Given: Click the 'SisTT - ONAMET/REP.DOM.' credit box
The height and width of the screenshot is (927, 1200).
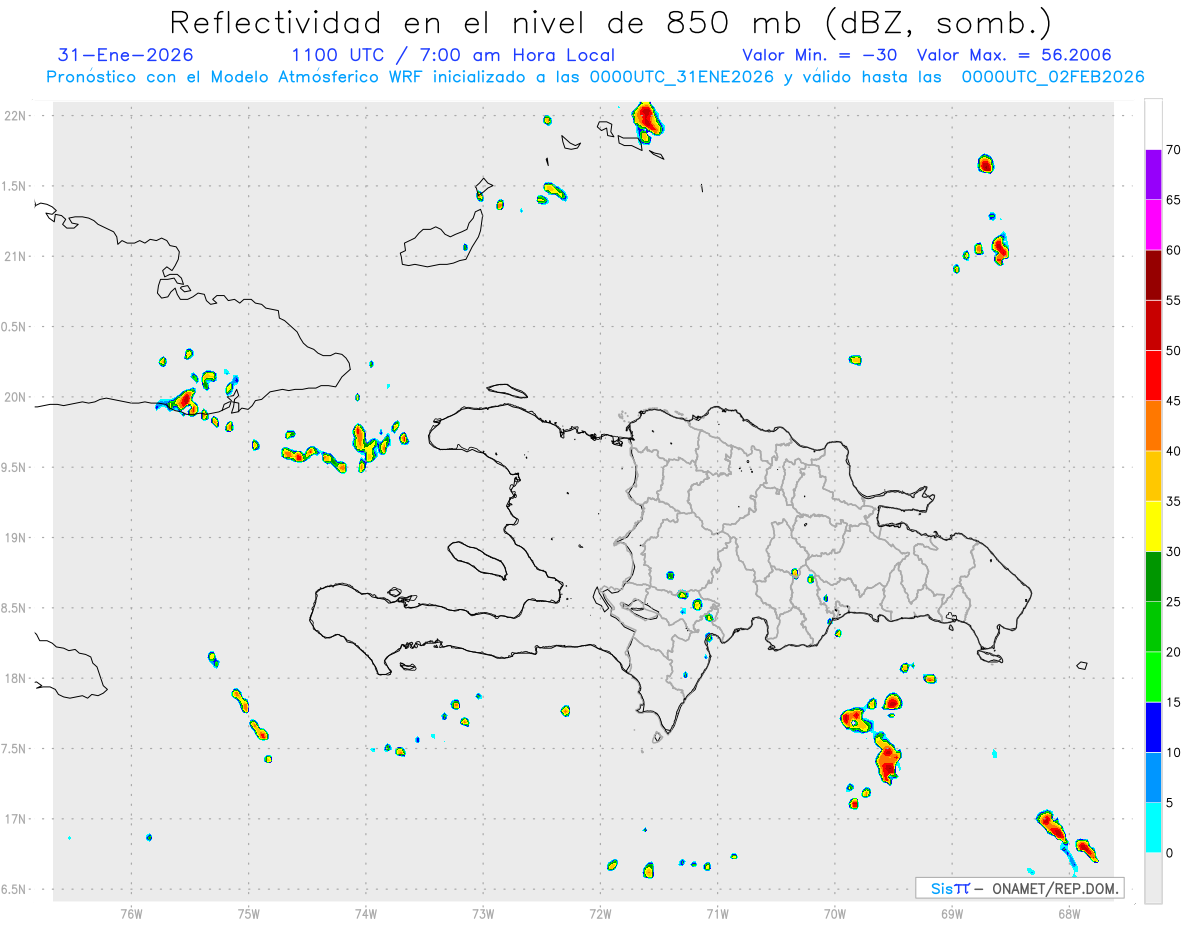Looking at the screenshot, I should (1020, 888).
